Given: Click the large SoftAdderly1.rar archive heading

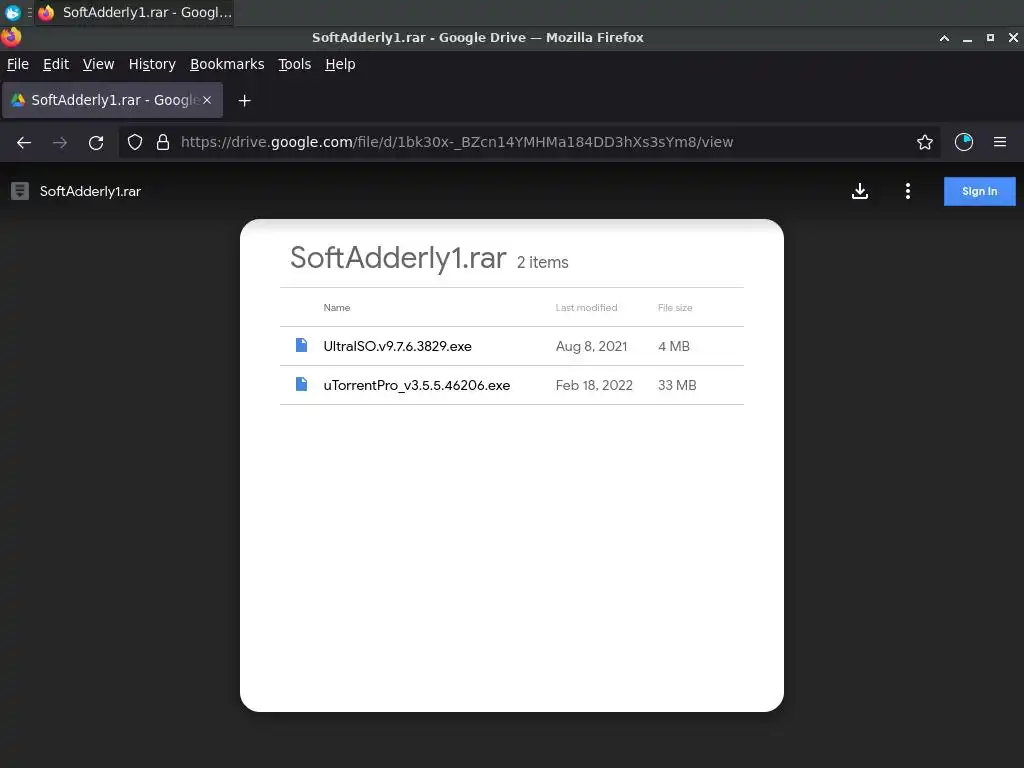Looking at the screenshot, I should pyautogui.click(x=398, y=258).
